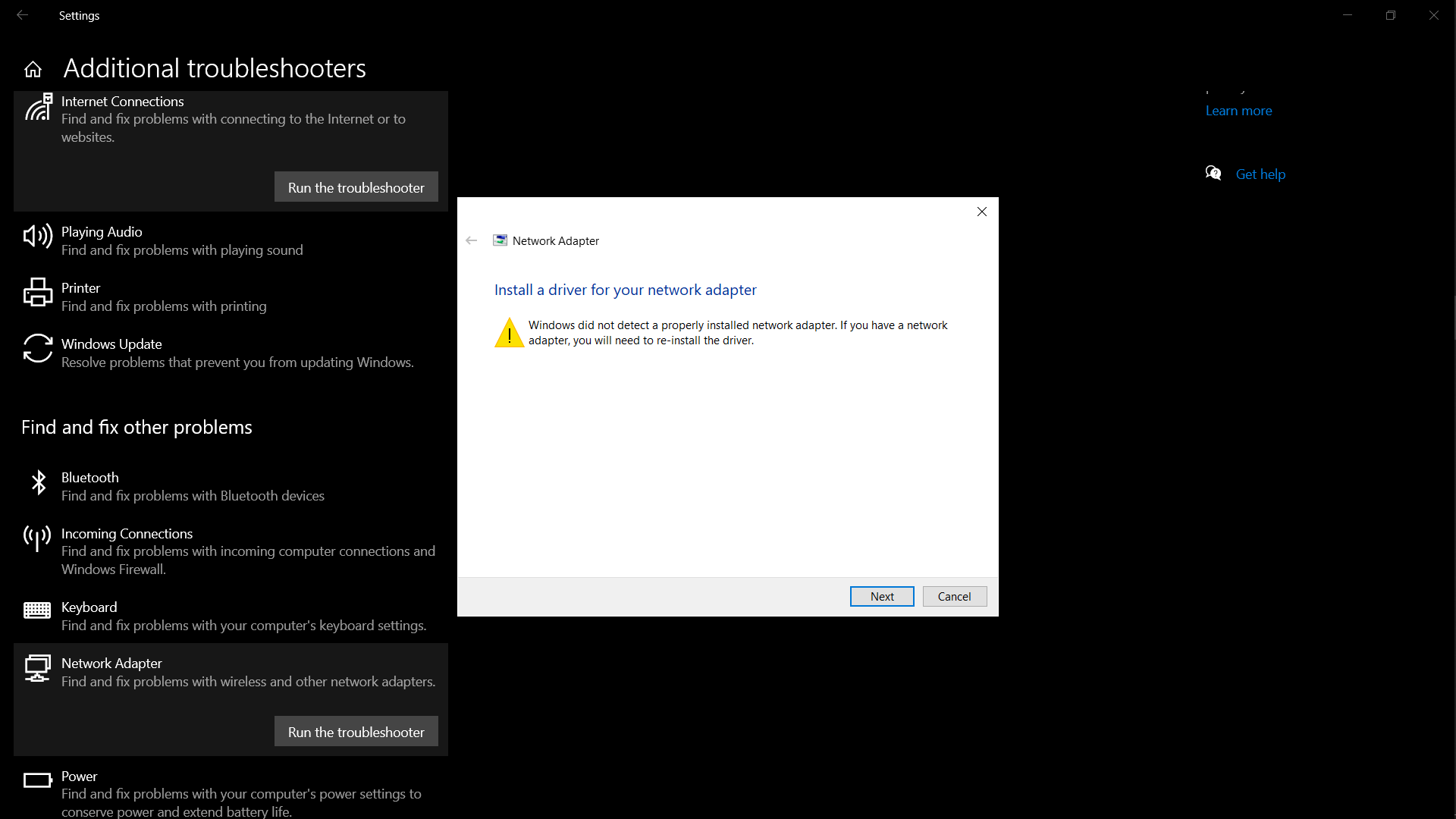Minimize the Settings window
The width and height of the screenshot is (1456, 819).
1348,15
